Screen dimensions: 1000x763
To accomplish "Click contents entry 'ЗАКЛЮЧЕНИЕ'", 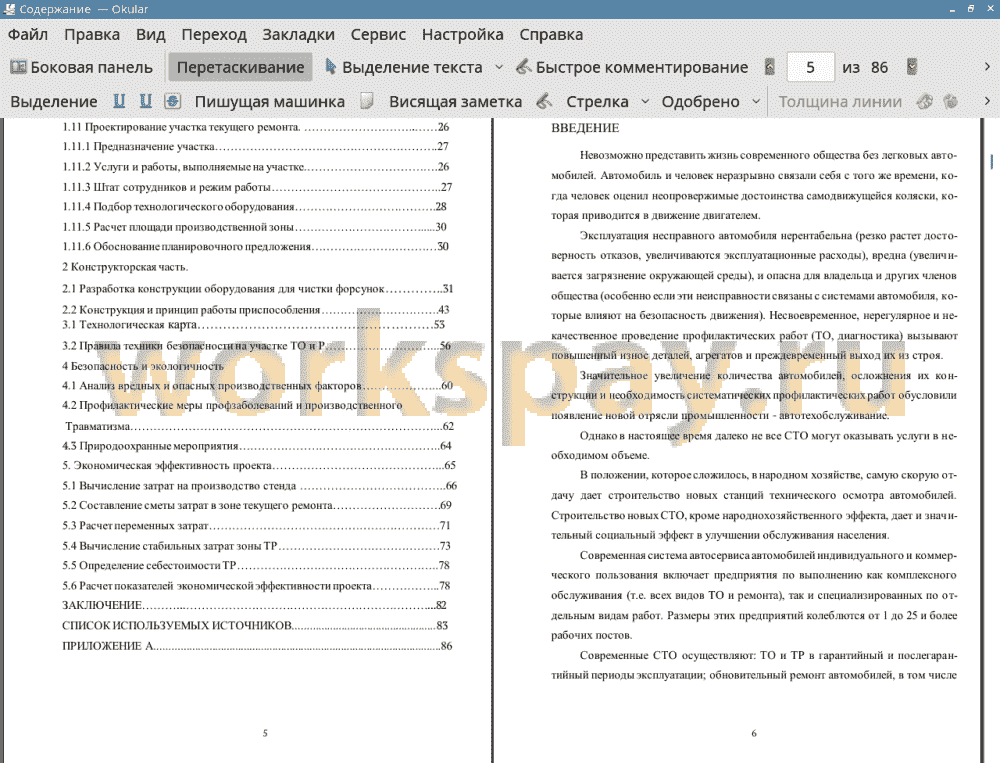I will click(254, 605).
